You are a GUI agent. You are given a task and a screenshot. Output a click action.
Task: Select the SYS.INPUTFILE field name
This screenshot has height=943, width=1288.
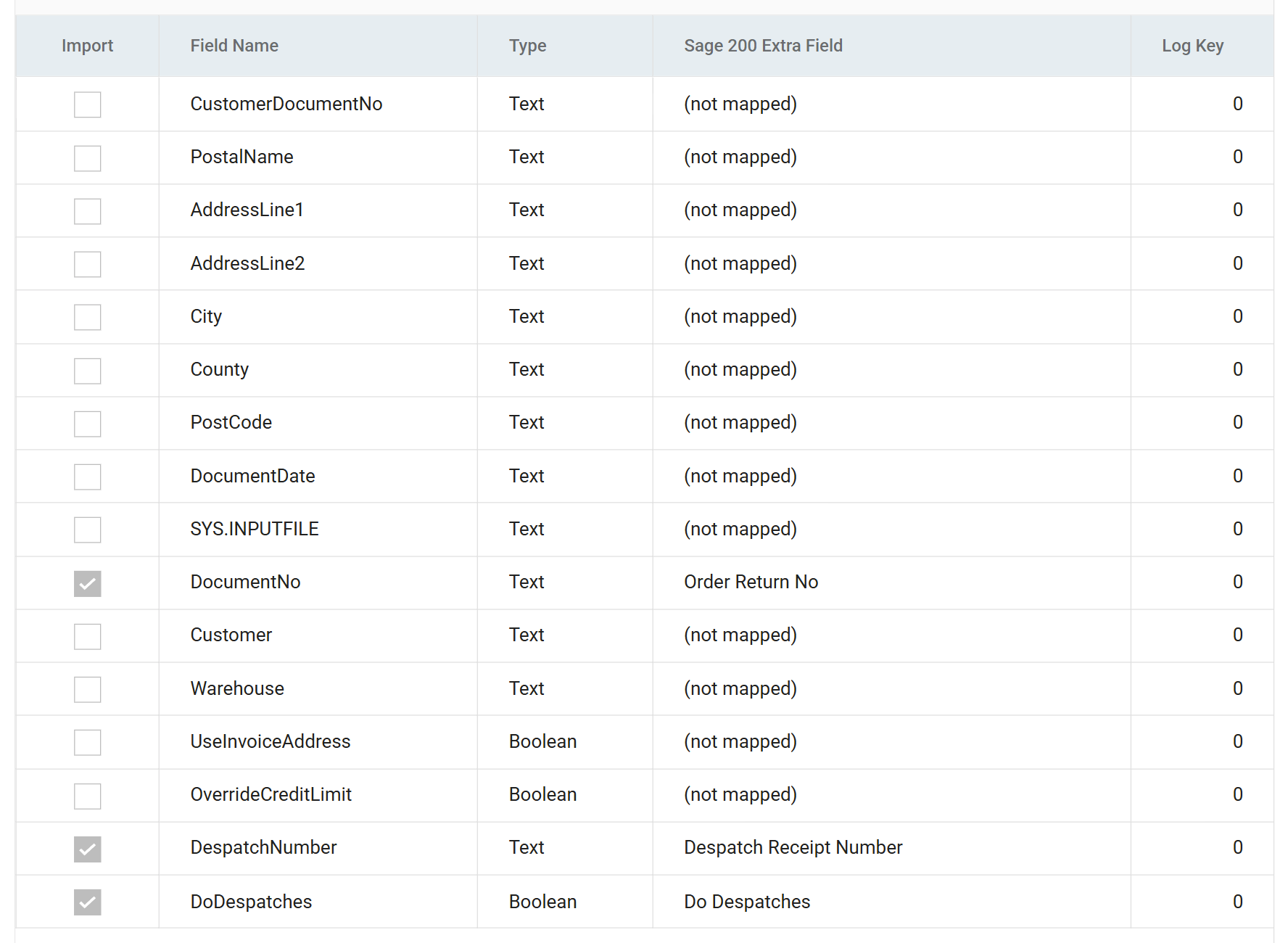coord(255,529)
